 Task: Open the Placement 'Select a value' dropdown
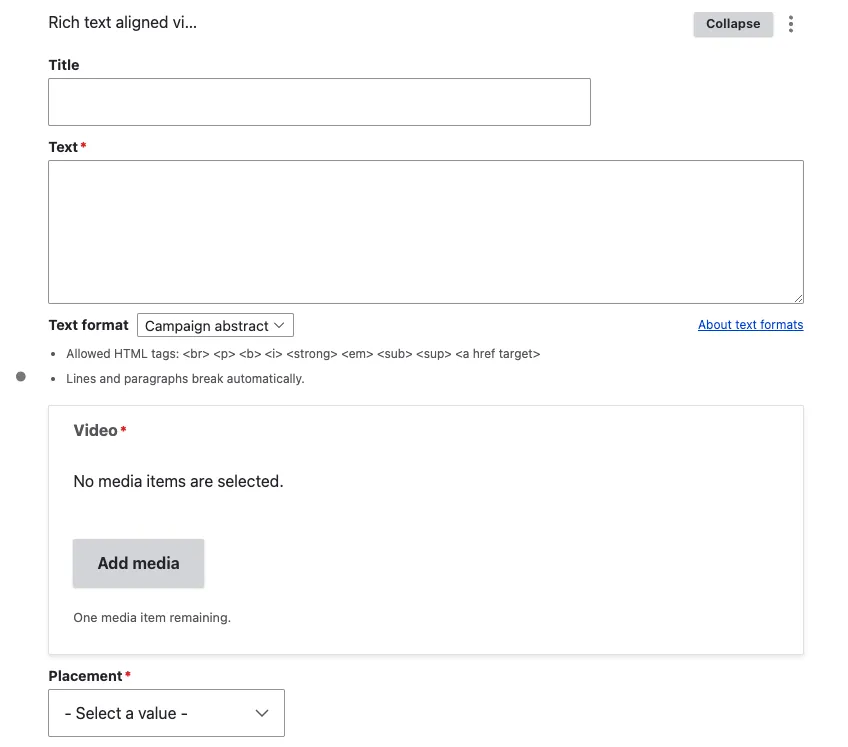[x=166, y=713]
